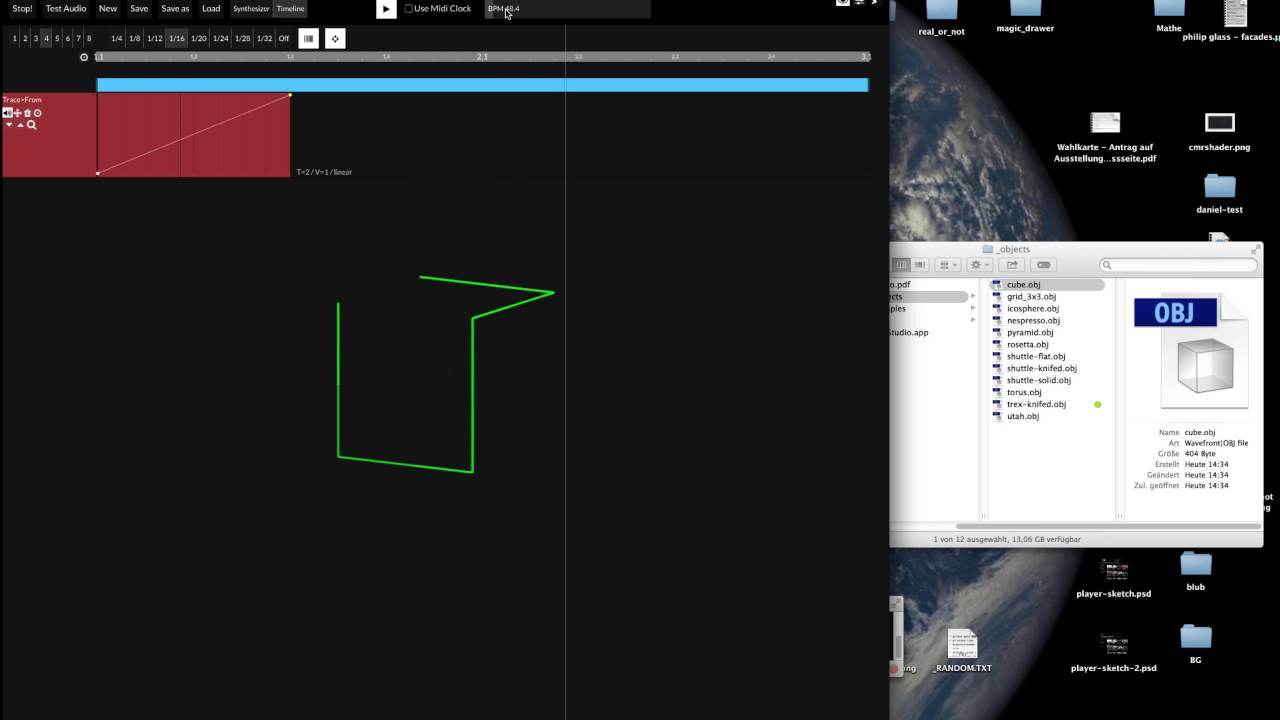Click the record circle icon in the track controls

(x=37, y=113)
